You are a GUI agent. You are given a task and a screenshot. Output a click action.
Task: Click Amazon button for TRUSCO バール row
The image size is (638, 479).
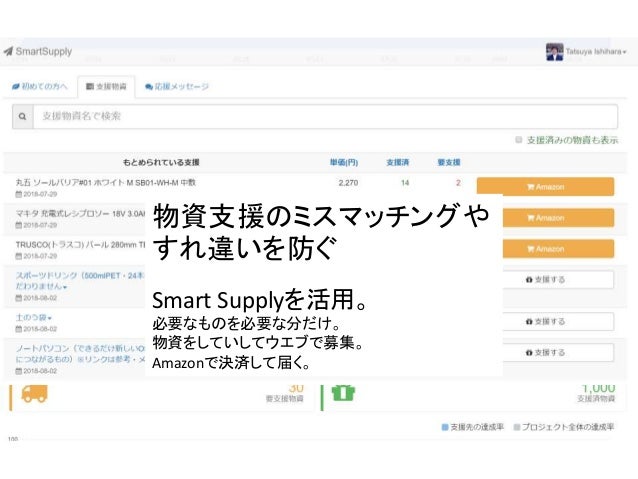(558, 249)
